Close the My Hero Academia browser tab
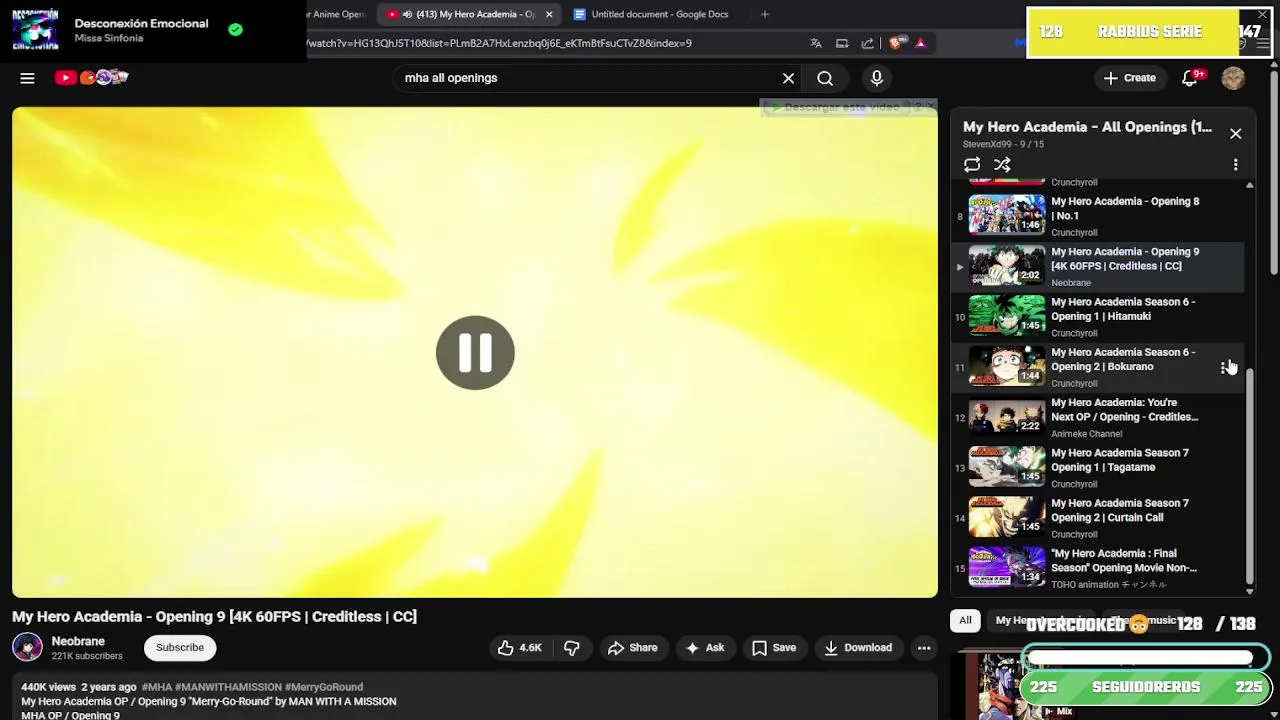The width and height of the screenshot is (1280, 720). pyautogui.click(x=549, y=14)
